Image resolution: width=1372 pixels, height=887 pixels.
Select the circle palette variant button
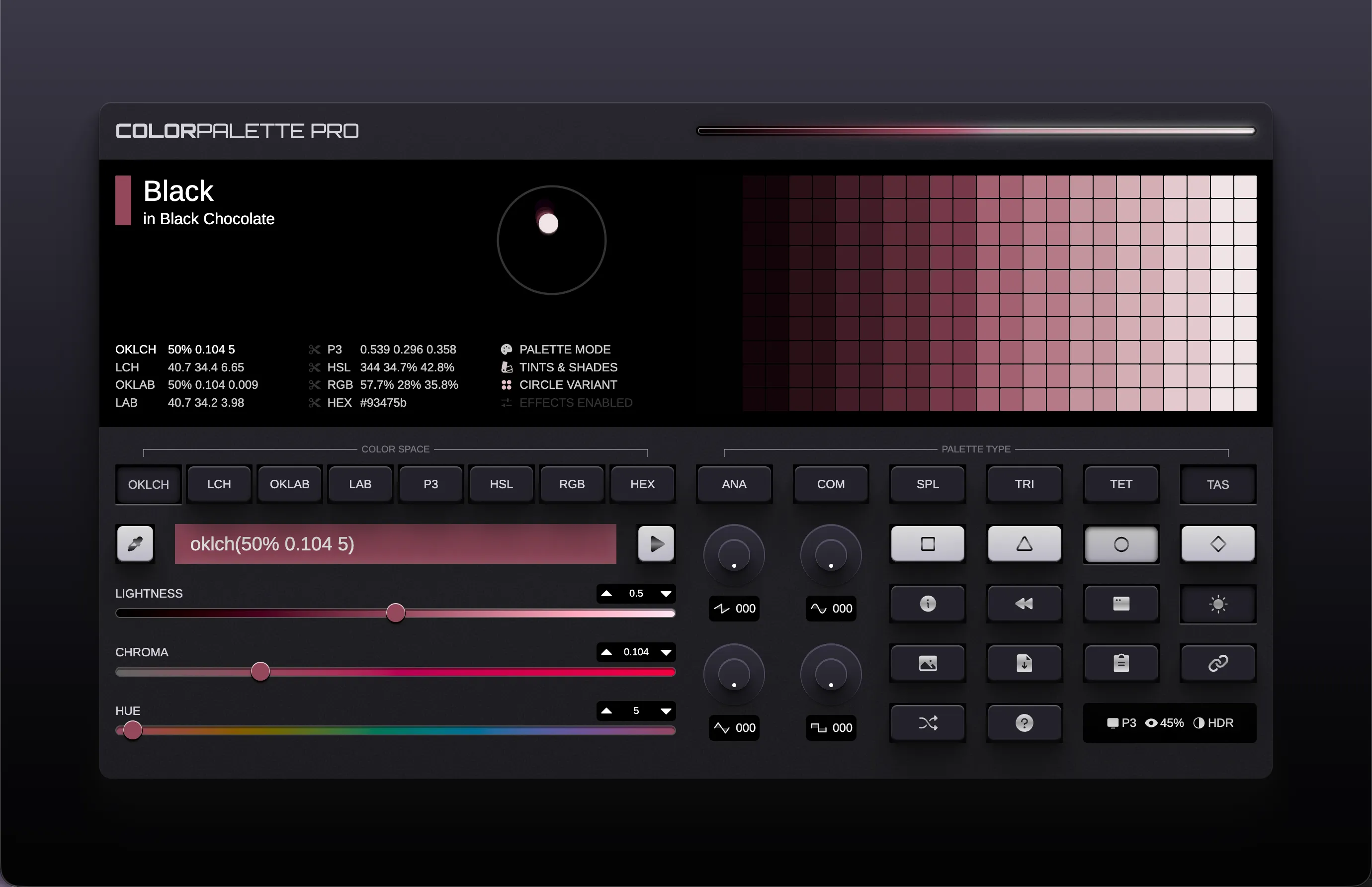click(1120, 544)
